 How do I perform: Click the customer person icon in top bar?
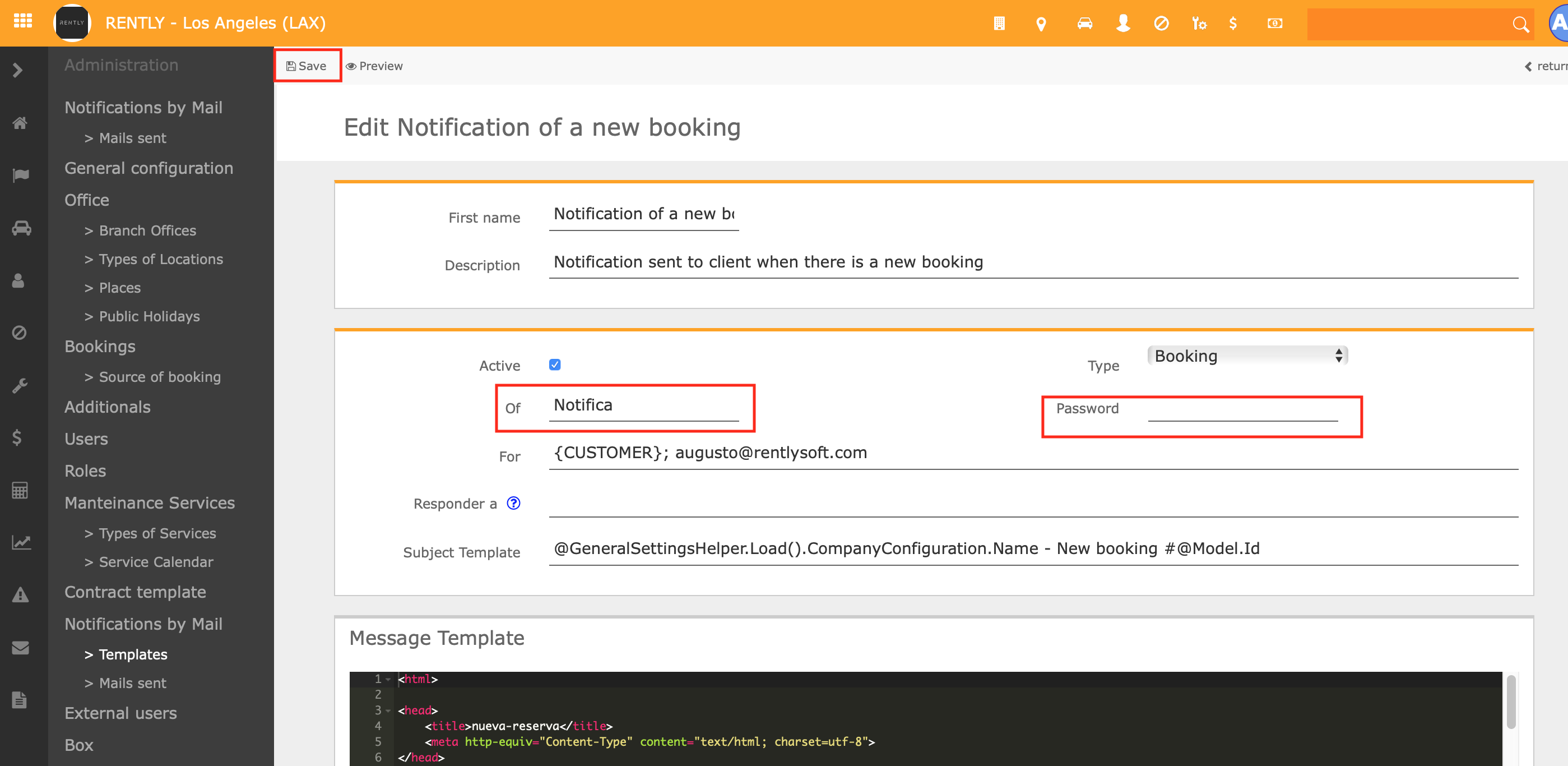(x=1123, y=23)
